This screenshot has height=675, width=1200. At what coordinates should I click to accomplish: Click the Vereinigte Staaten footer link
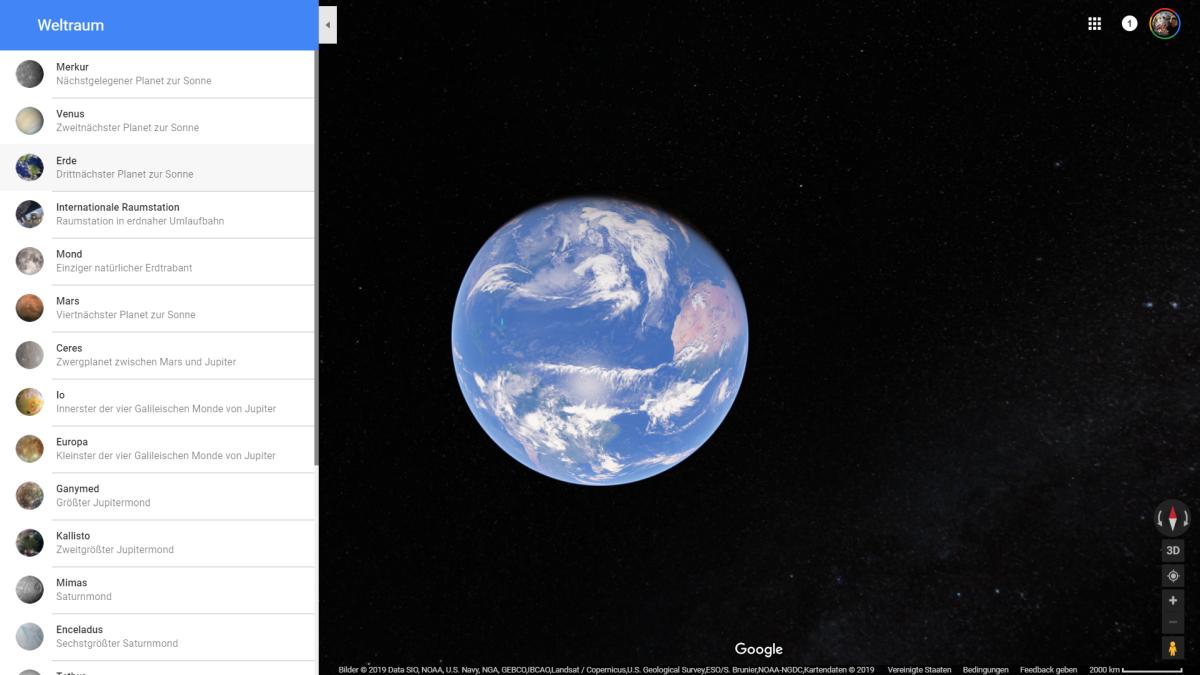click(919, 670)
